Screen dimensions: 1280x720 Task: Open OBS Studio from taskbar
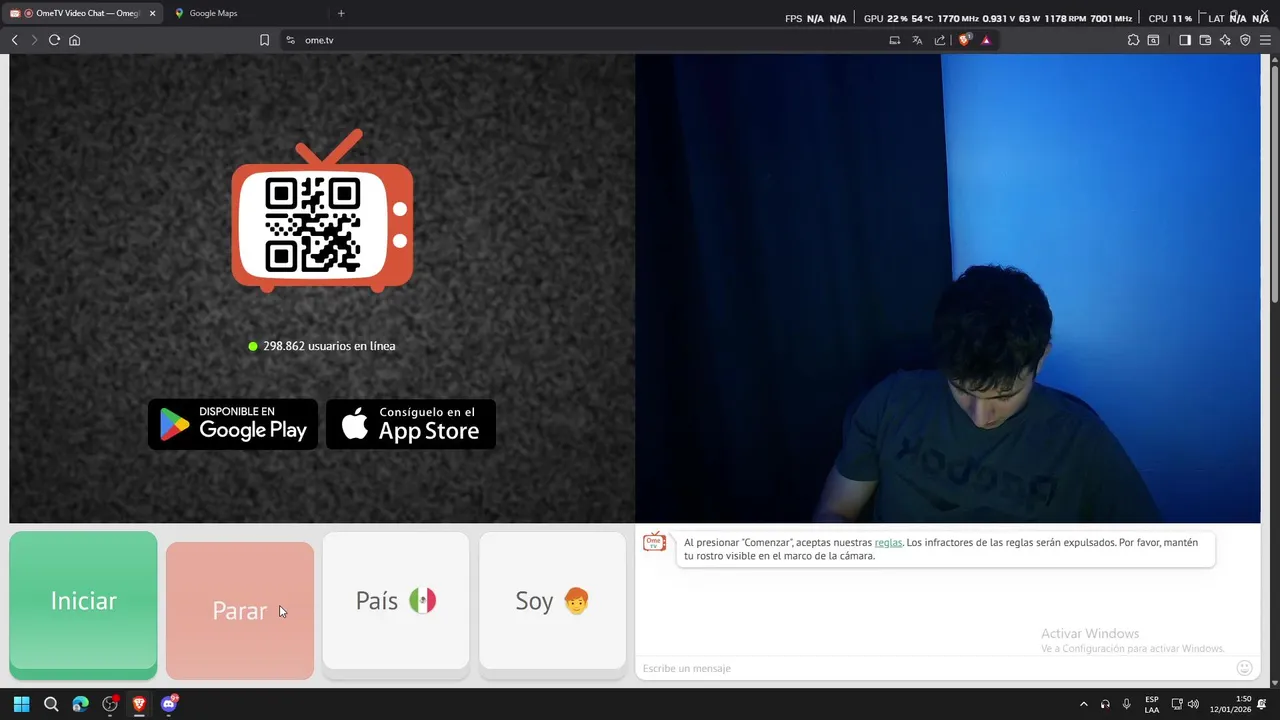pyautogui.click(x=110, y=704)
